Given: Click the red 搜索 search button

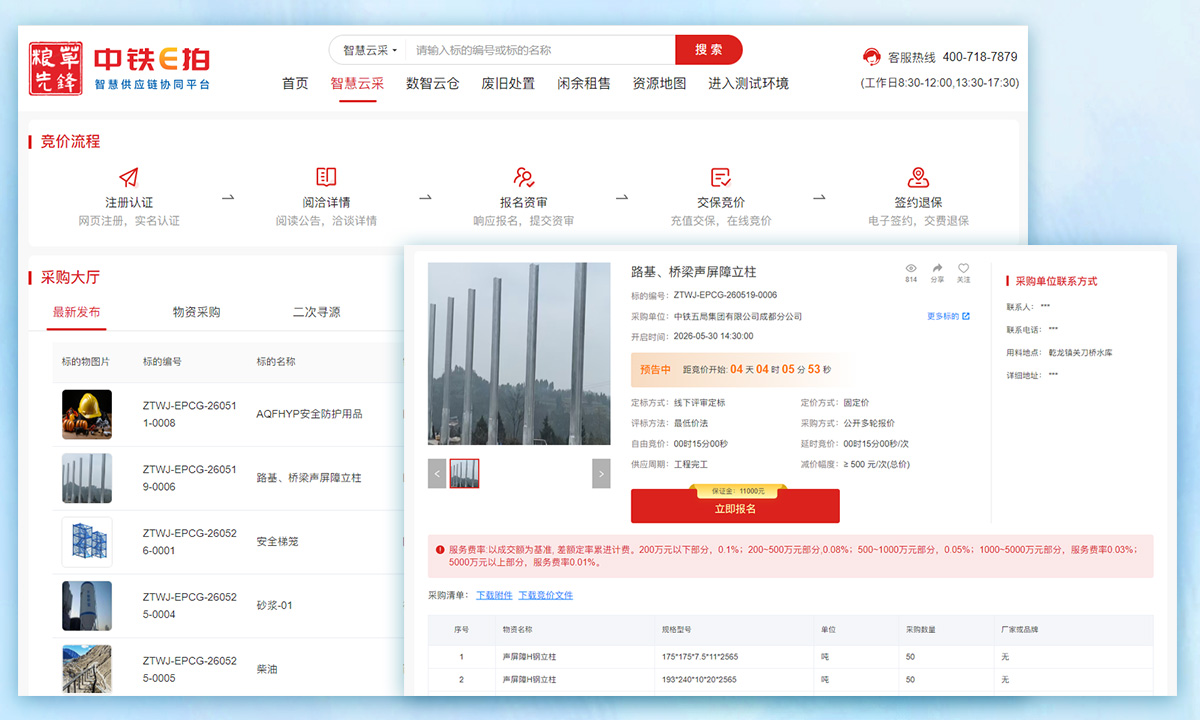Looking at the screenshot, I should [x=709, y=50].
